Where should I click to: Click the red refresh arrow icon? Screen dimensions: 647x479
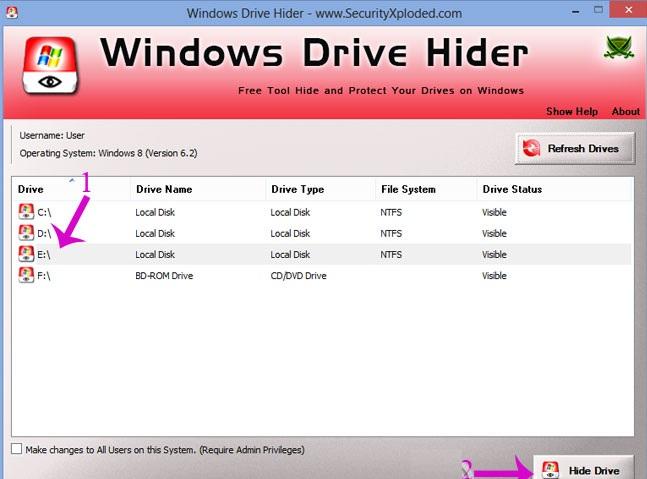click(531, 148)
